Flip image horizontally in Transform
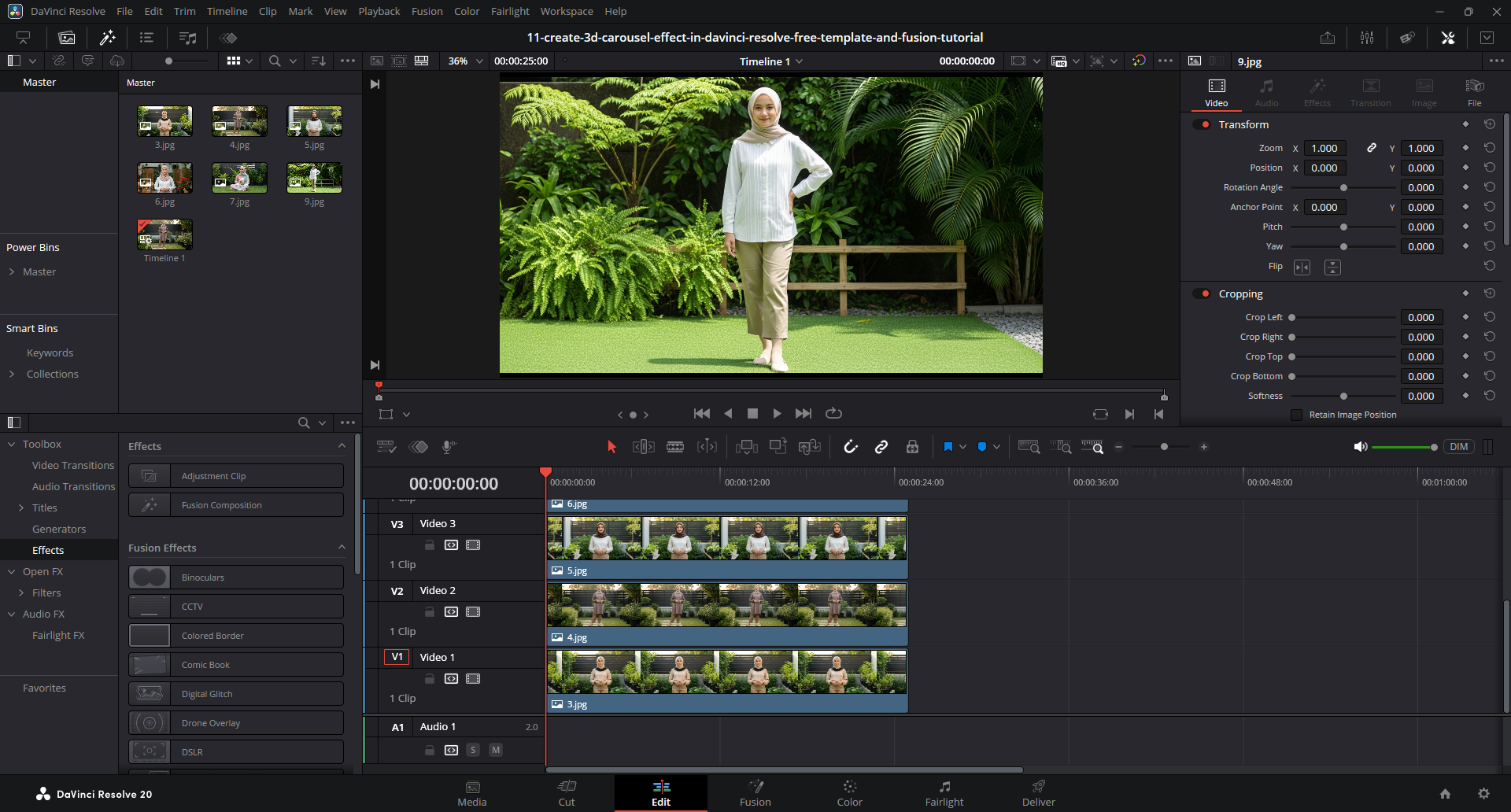This screenshot has width=1511, height=812. point(1302,268)
